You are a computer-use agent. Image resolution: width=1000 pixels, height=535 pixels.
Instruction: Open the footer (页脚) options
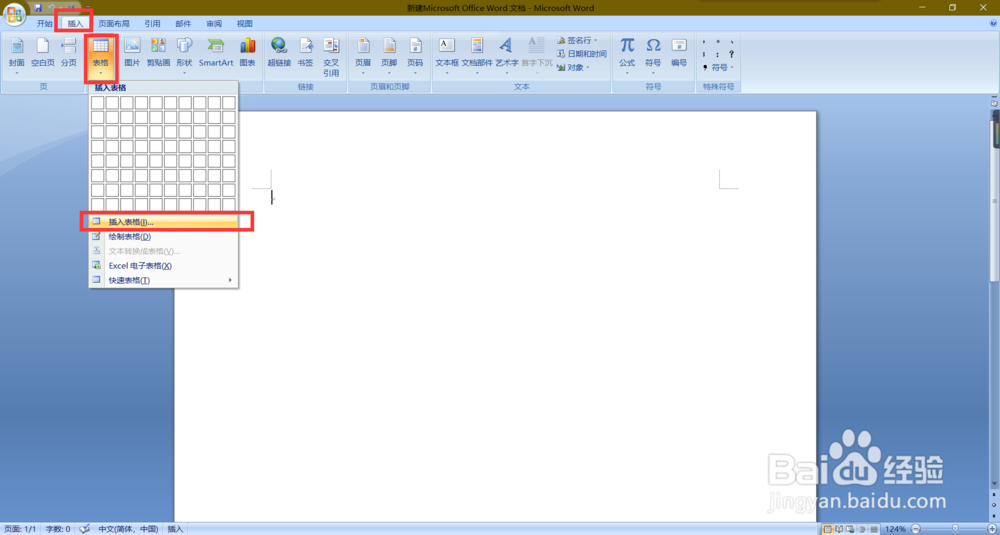point(389,55)
